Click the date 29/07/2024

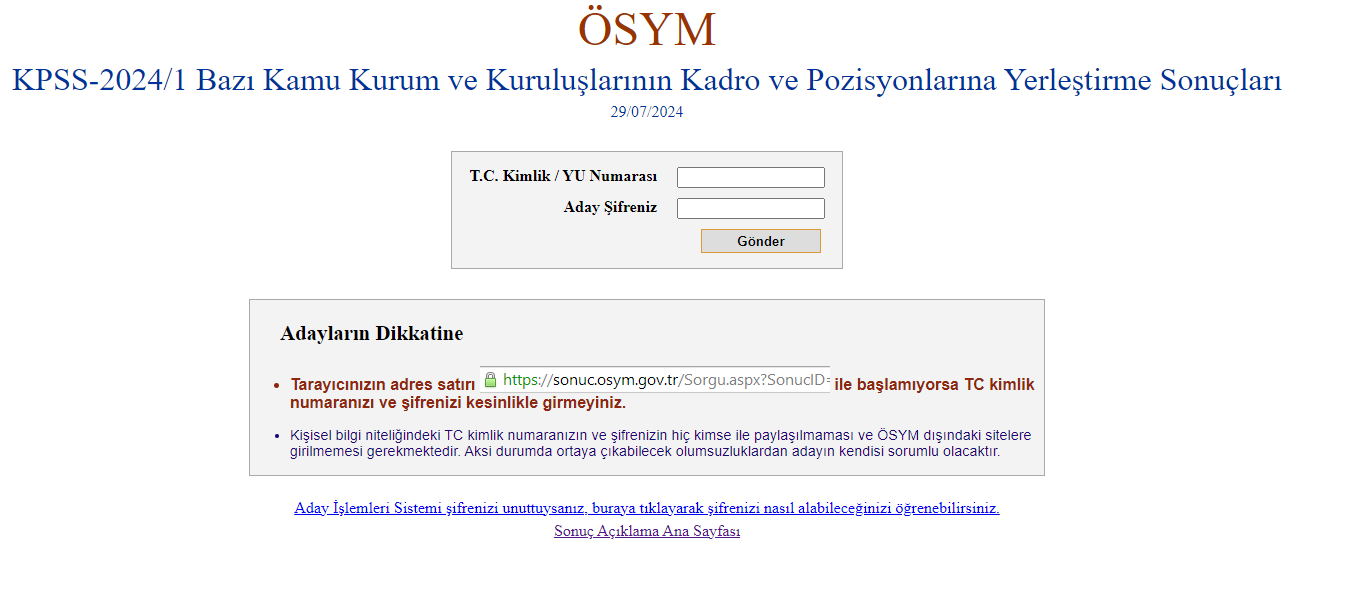click(x=647, y=112)
